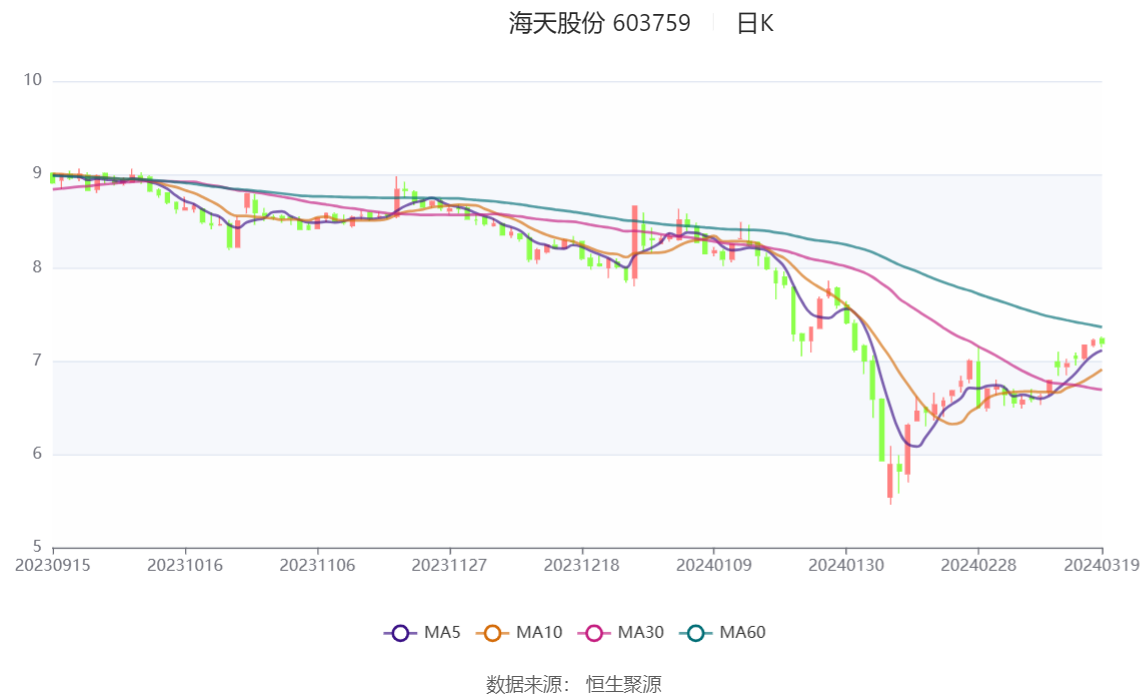
Task: Toggle the MA60 teal legend marker
Action: click(696, 633)
